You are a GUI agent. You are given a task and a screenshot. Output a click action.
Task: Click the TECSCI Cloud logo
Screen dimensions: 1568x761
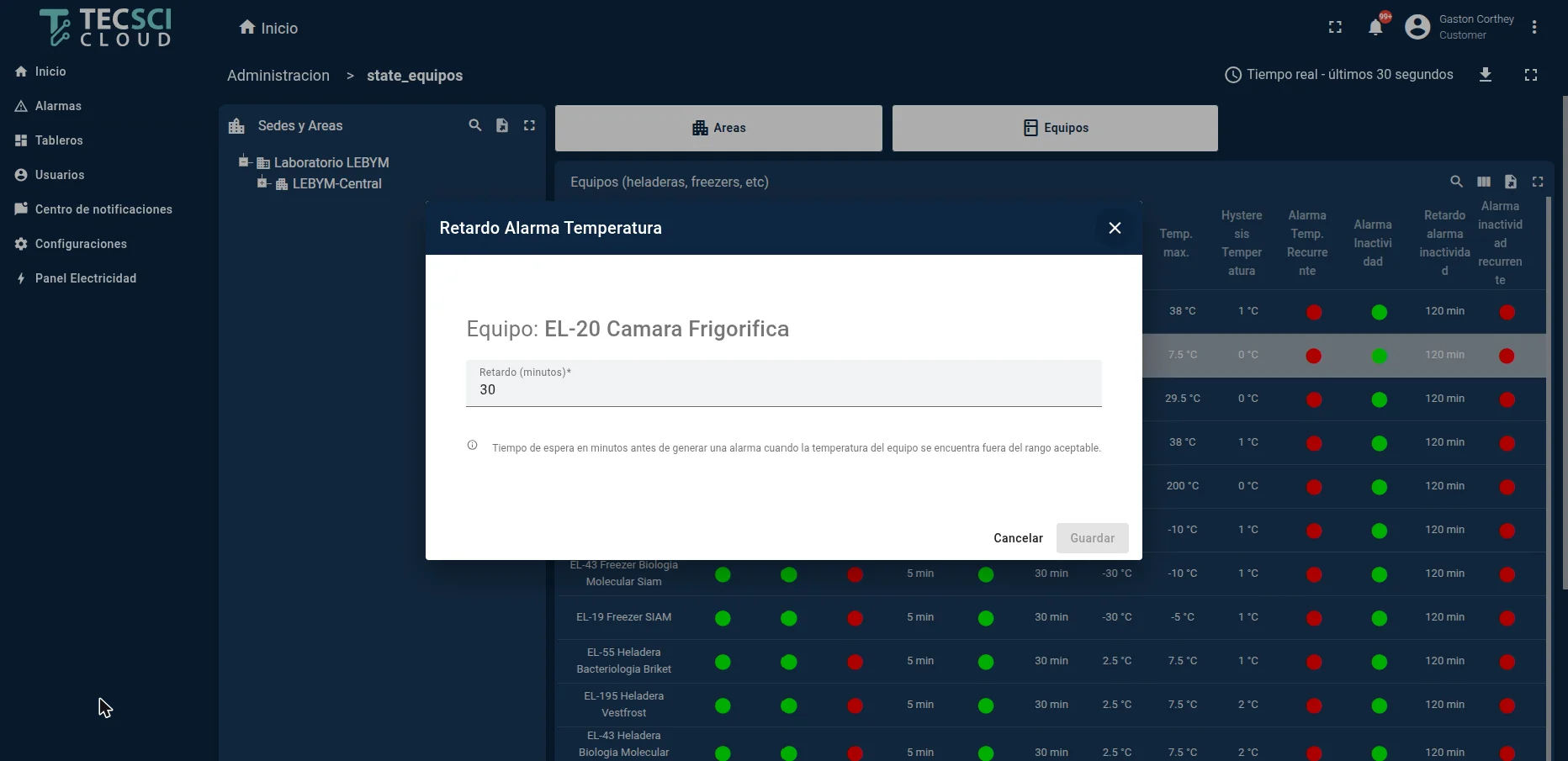pyautogui.click(x=106, y=27)
